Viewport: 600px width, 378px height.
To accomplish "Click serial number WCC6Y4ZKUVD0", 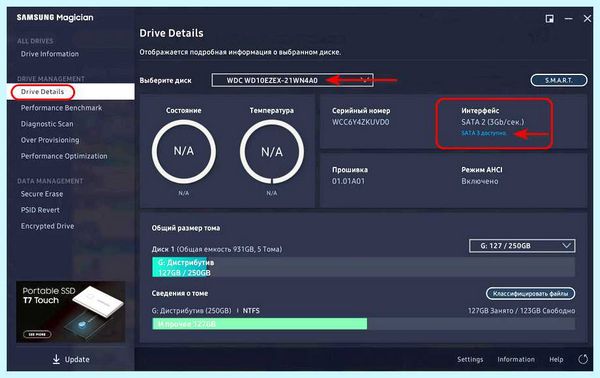I will point(360,122).
